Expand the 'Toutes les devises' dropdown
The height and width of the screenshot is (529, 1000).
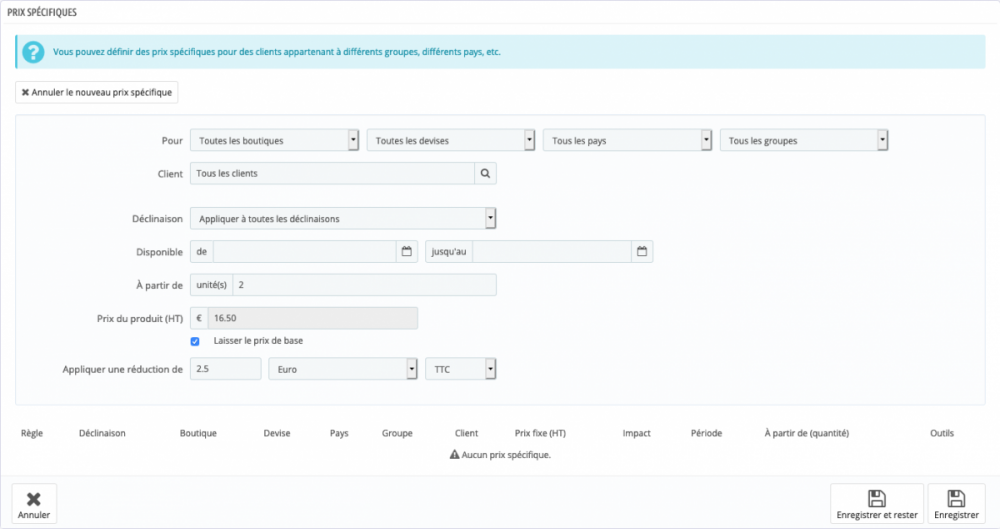(x=450, y=141)
